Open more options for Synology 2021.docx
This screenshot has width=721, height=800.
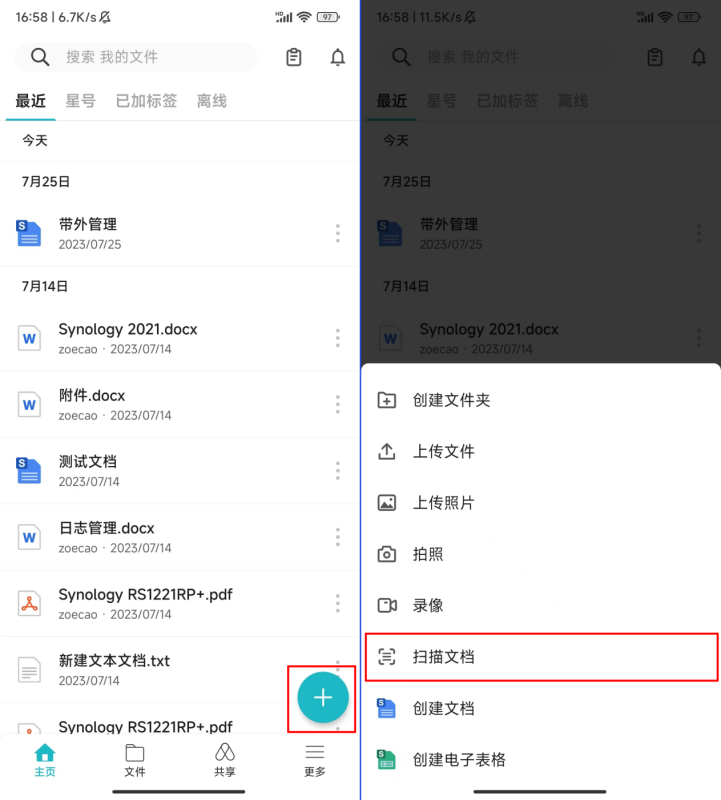pyautogui.click(x=337, y=338)
